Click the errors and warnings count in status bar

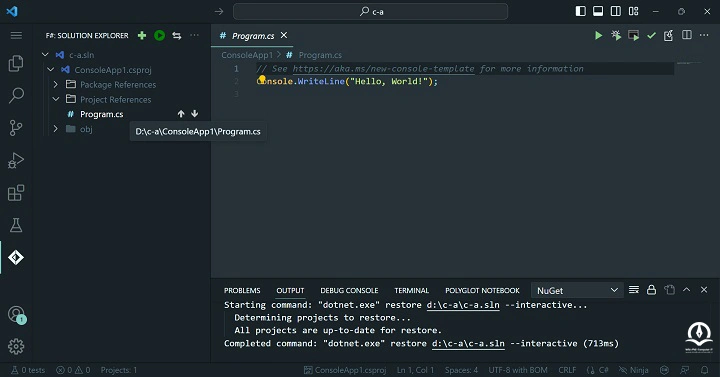pos(73,370)
